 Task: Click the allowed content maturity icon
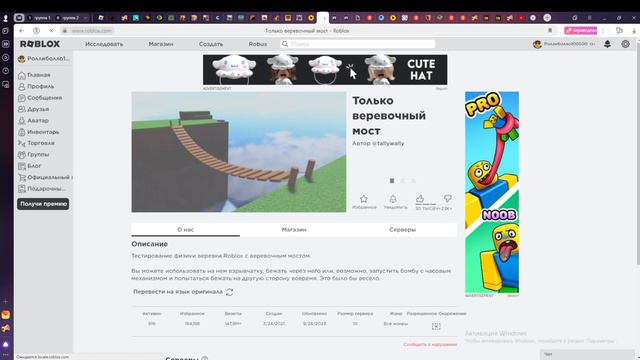pos(436,326)
